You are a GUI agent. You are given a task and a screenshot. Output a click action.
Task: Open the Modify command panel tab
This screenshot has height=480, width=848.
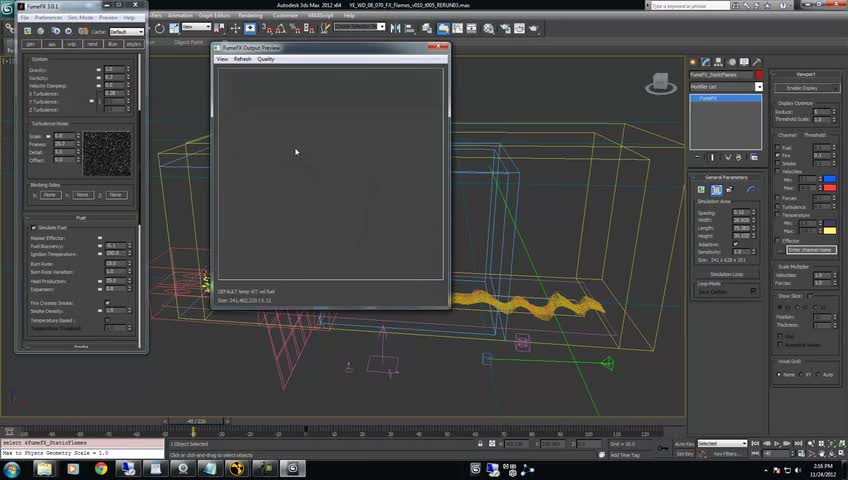(x=705, y=62)
